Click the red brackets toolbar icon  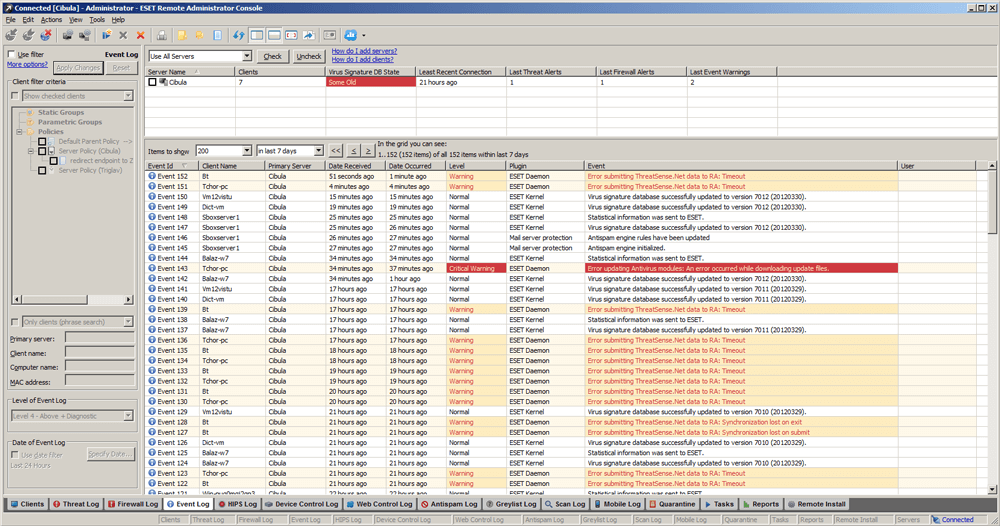click(x=291, y=35)
